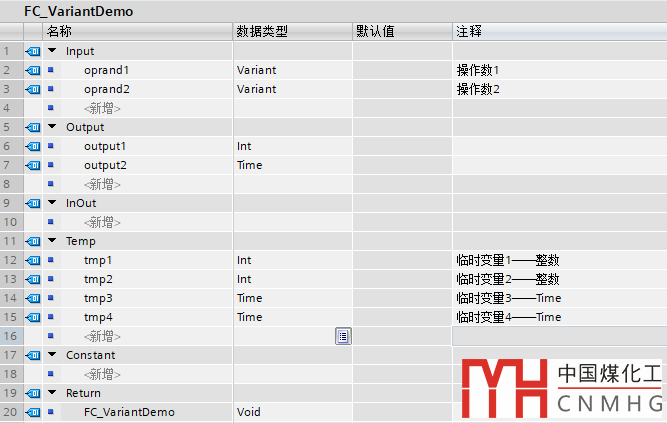Click the default value cell of tmp1
667x423 pixels.
pos(402,260)
